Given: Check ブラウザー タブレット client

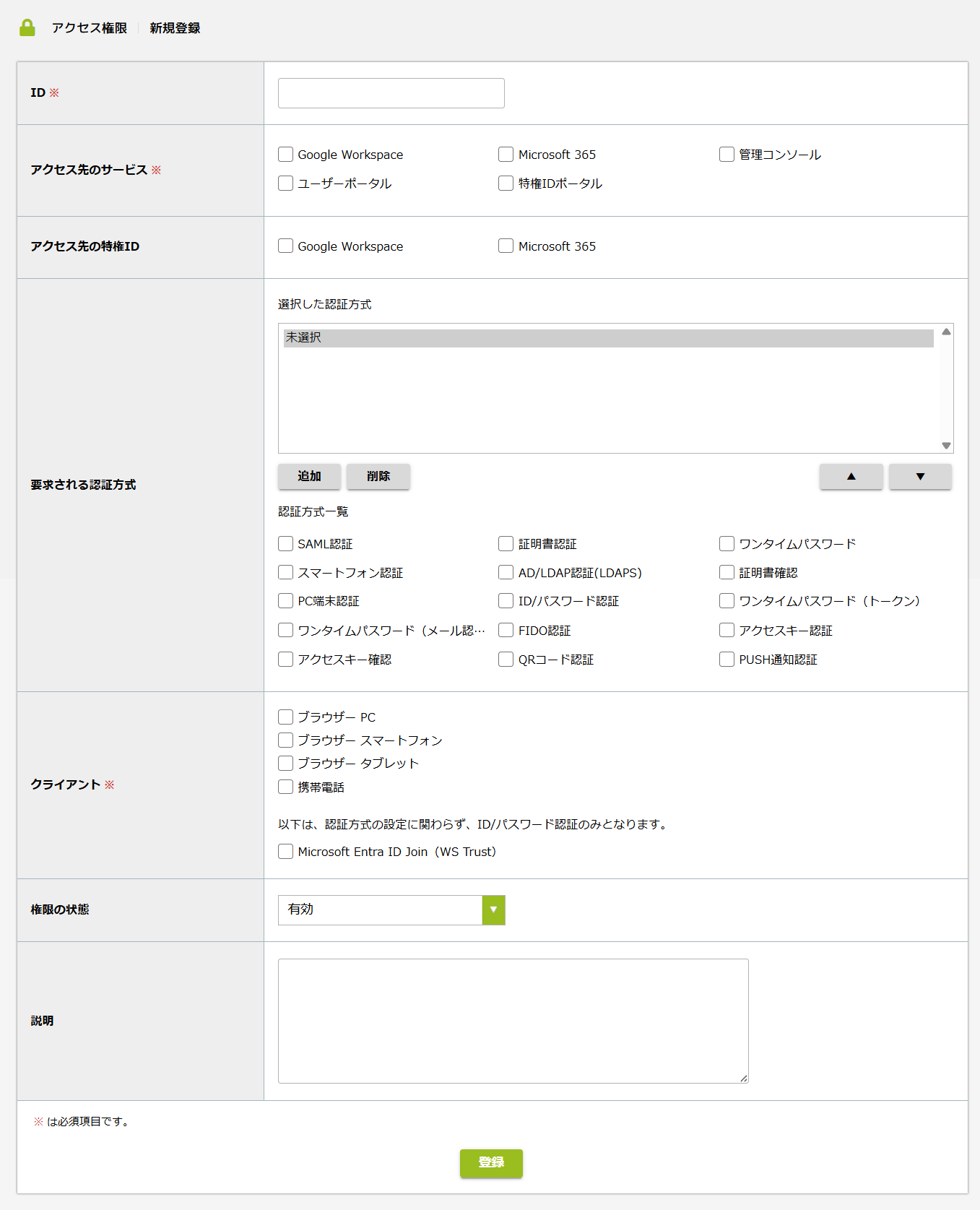Looking at the screenshot, I should [286, 764].
